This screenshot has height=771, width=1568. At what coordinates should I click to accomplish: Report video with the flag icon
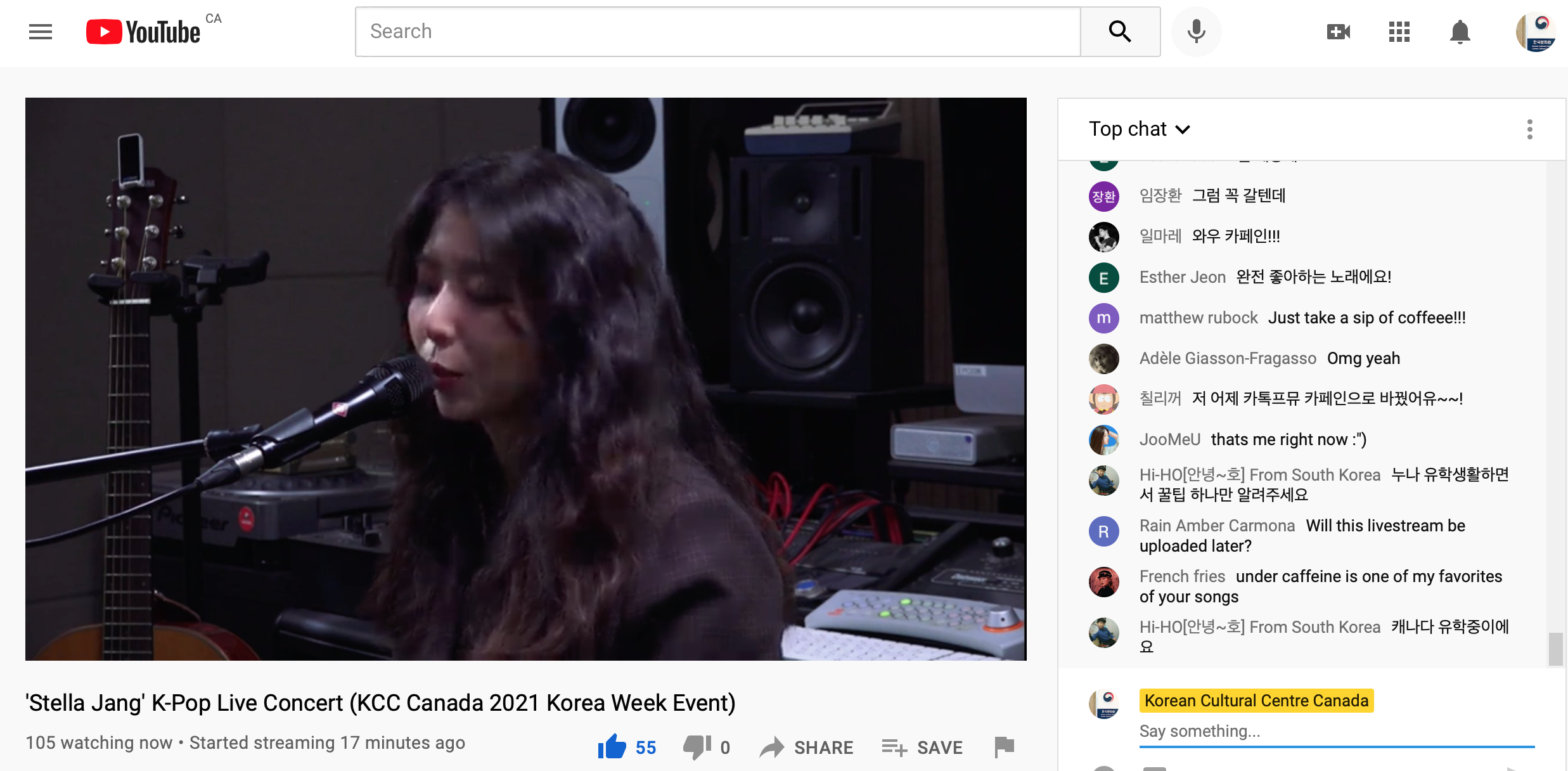click(1005, 747)
